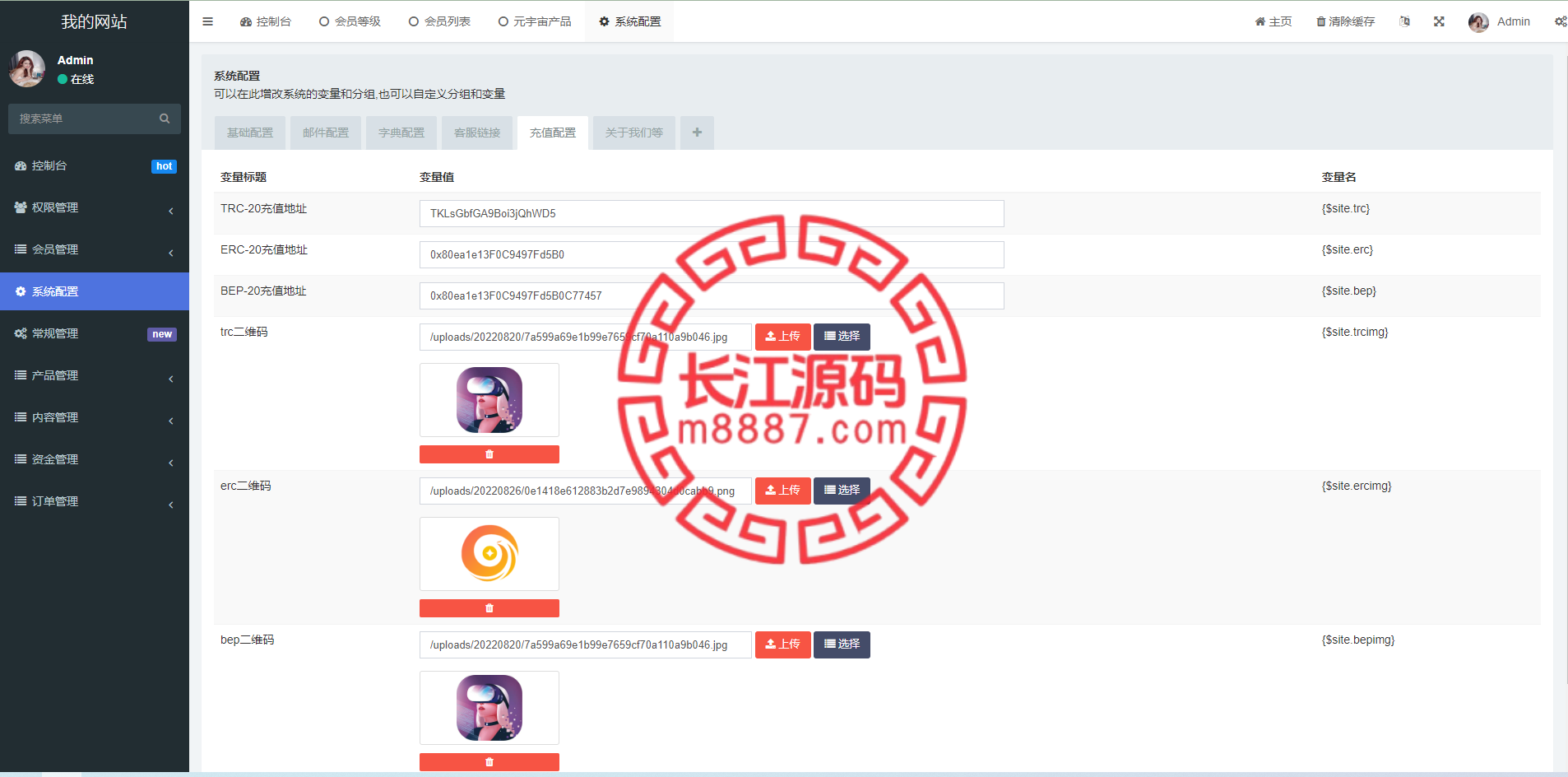Edit the ERC-20充值地址 value field

coord(712,254)
